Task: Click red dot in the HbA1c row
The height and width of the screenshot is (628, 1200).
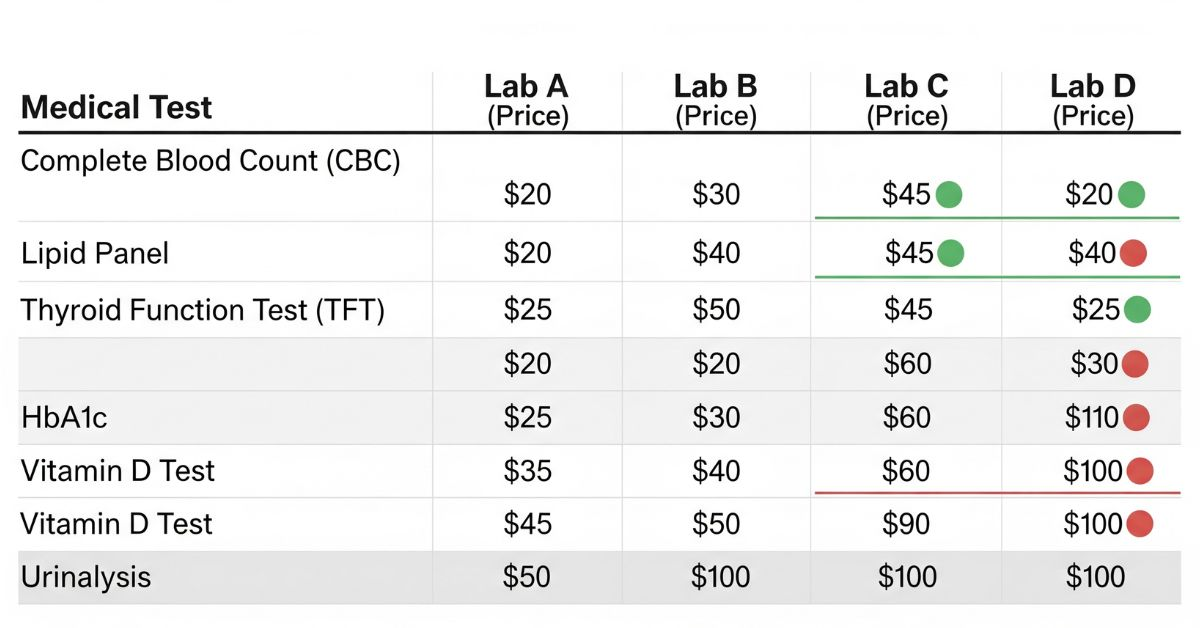Action: (x=1136, y=417)
